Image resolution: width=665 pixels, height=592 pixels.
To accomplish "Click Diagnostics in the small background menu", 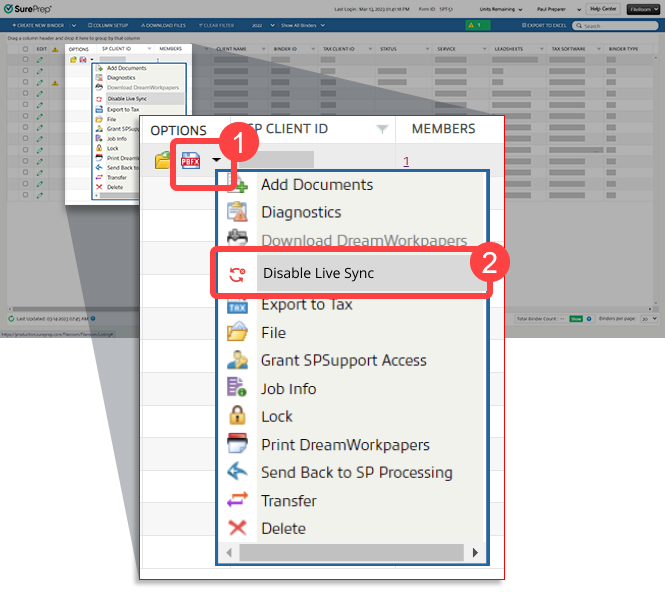I will (121, 78).
